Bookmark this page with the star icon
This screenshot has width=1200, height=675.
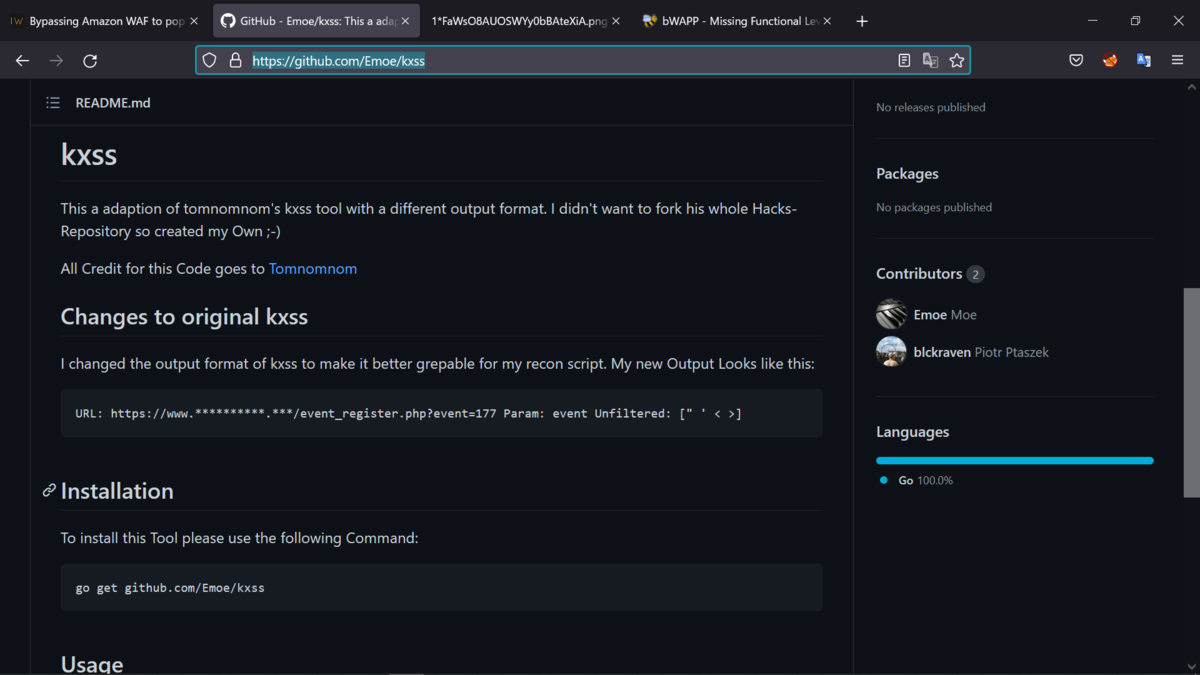[957, 61]
